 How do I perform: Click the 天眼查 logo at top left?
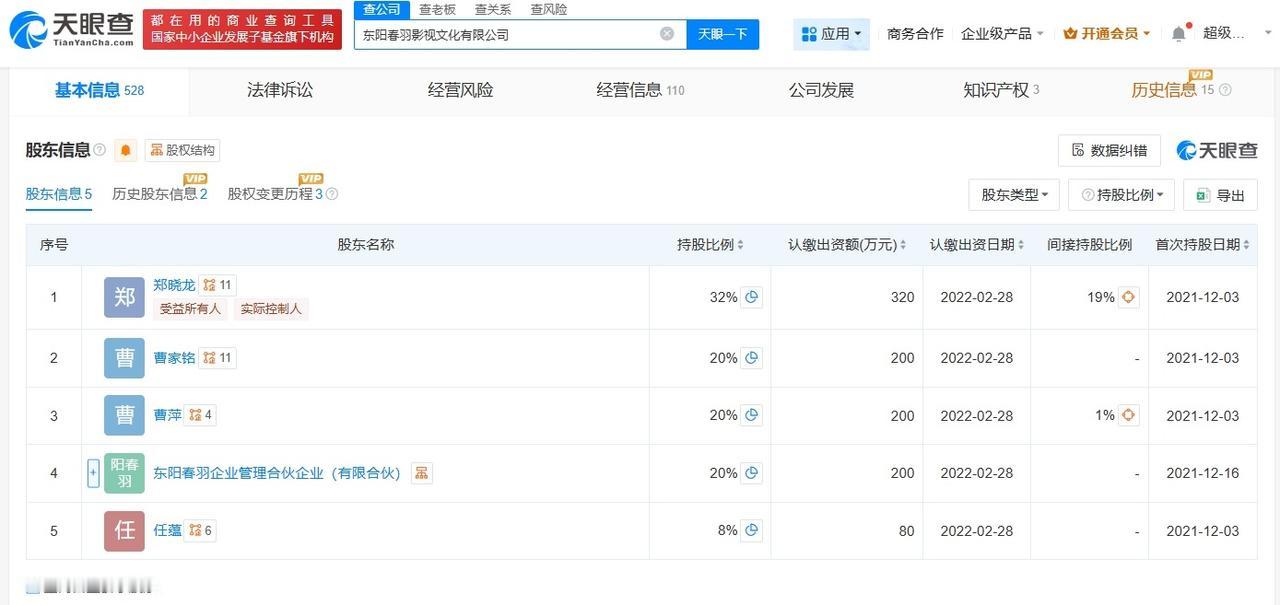pos(70,30)
